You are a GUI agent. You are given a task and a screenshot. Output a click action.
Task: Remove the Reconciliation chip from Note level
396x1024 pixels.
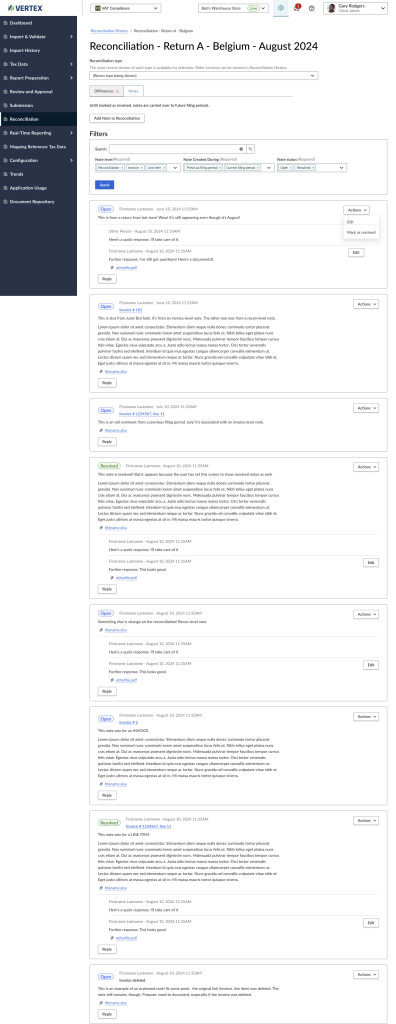(121, 168)
